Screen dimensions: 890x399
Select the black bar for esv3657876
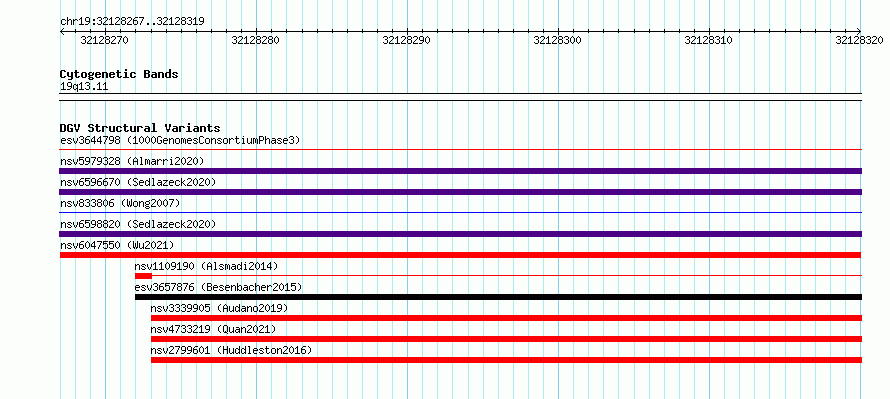[x=498, y=297]
